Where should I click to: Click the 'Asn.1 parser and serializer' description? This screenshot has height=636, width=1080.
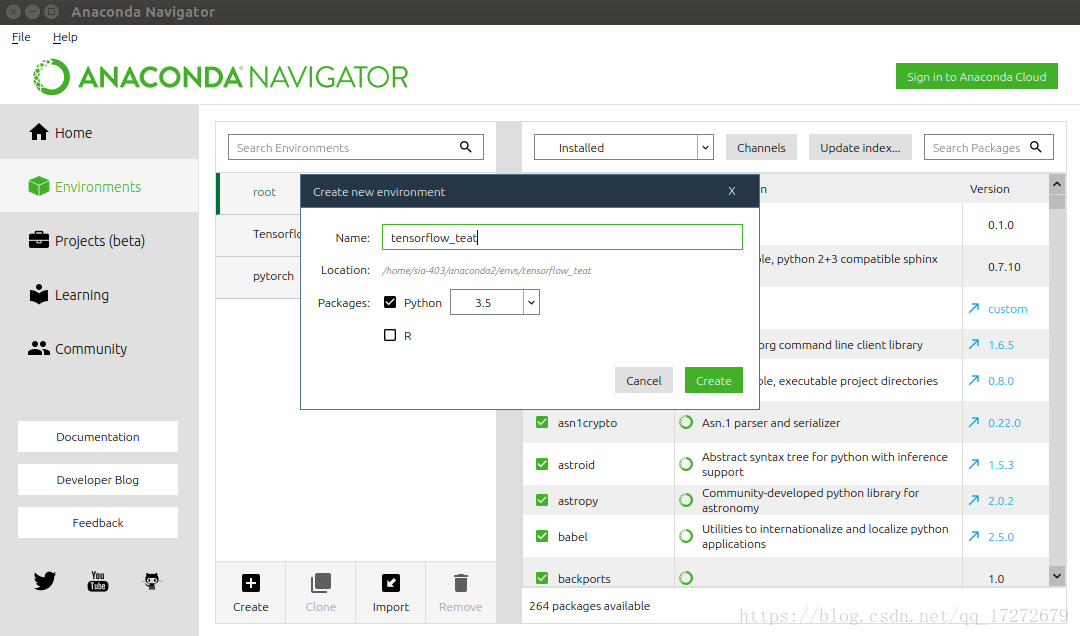click(x=771, y=422)
